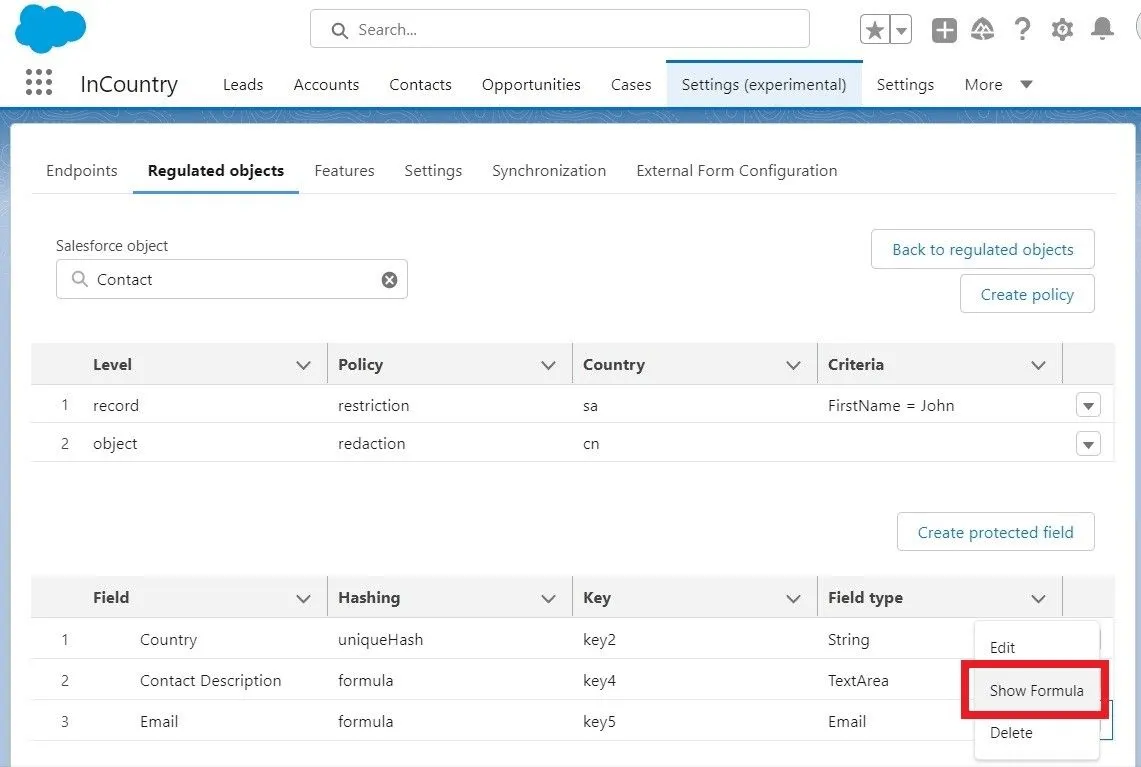The image size is (1141, 767).
Task: Click the Create policy button
Action: tap(1027, 294)
